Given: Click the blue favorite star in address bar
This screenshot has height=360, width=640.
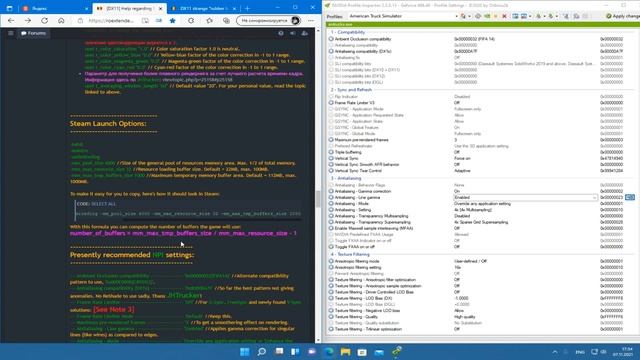Looking at the screenshot, I should click(173, 20).
